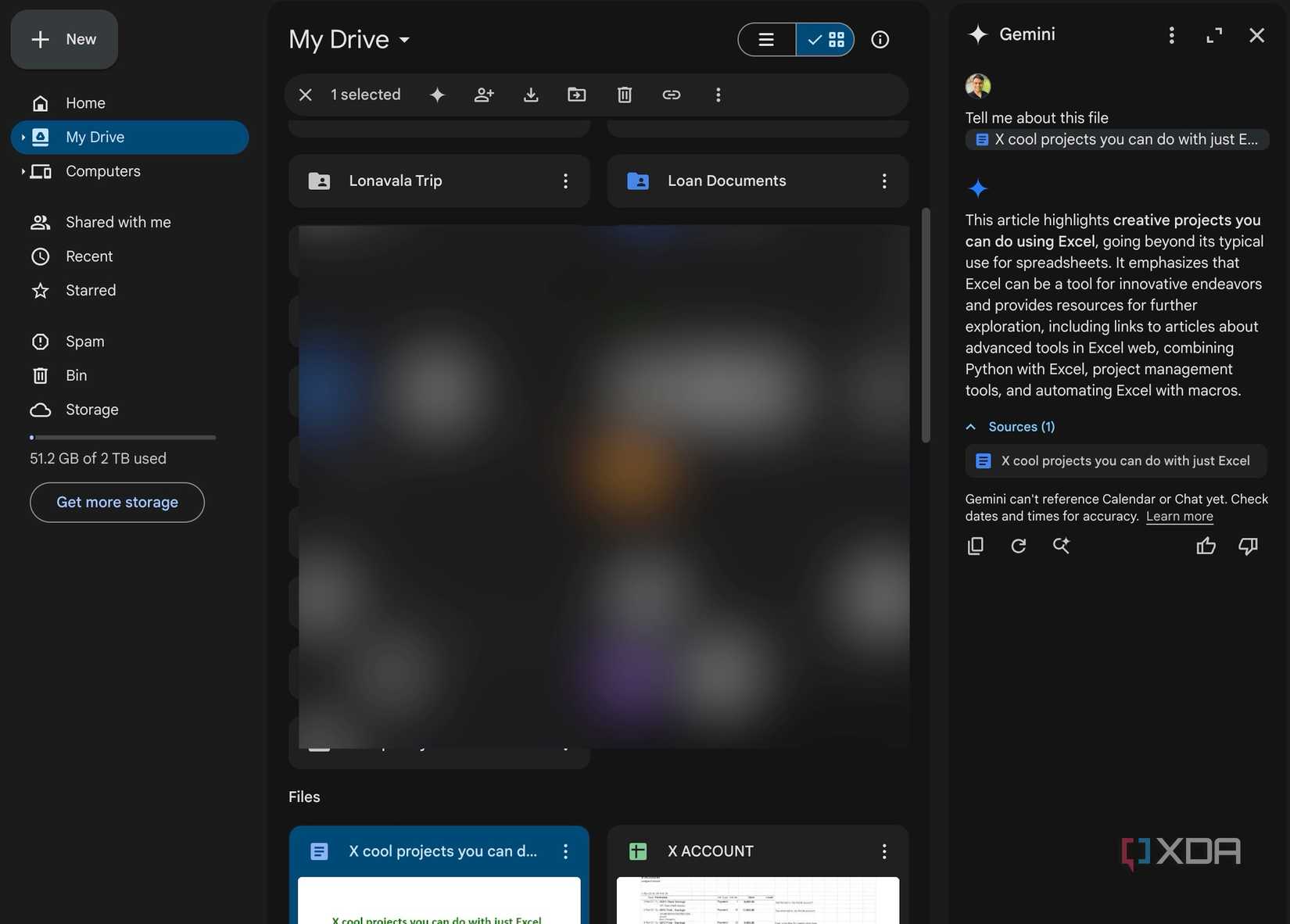1290x924 pixels.
Task: Expand the Computers tree arrow
Action: tap(23, 171)
